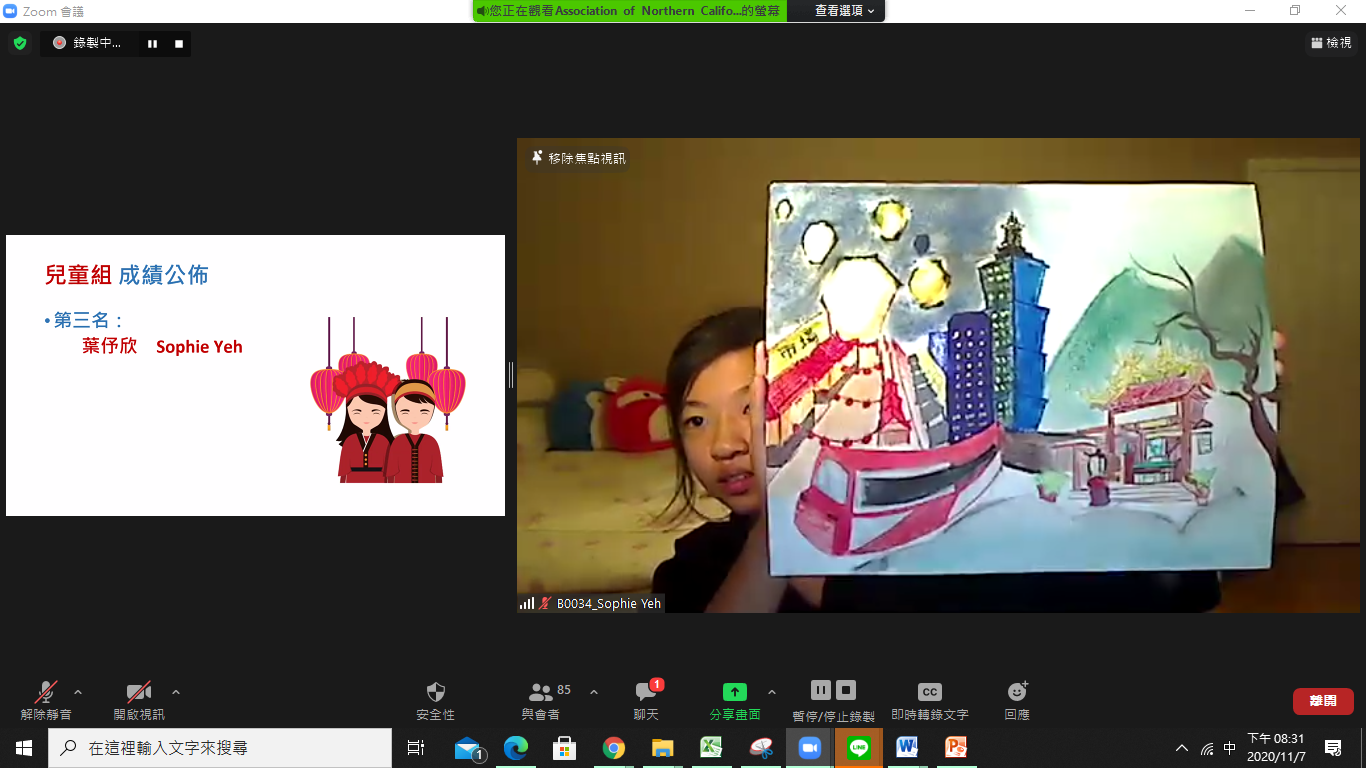
Task: Click the Windows search box on taskbar
Action: pos(220,748)
